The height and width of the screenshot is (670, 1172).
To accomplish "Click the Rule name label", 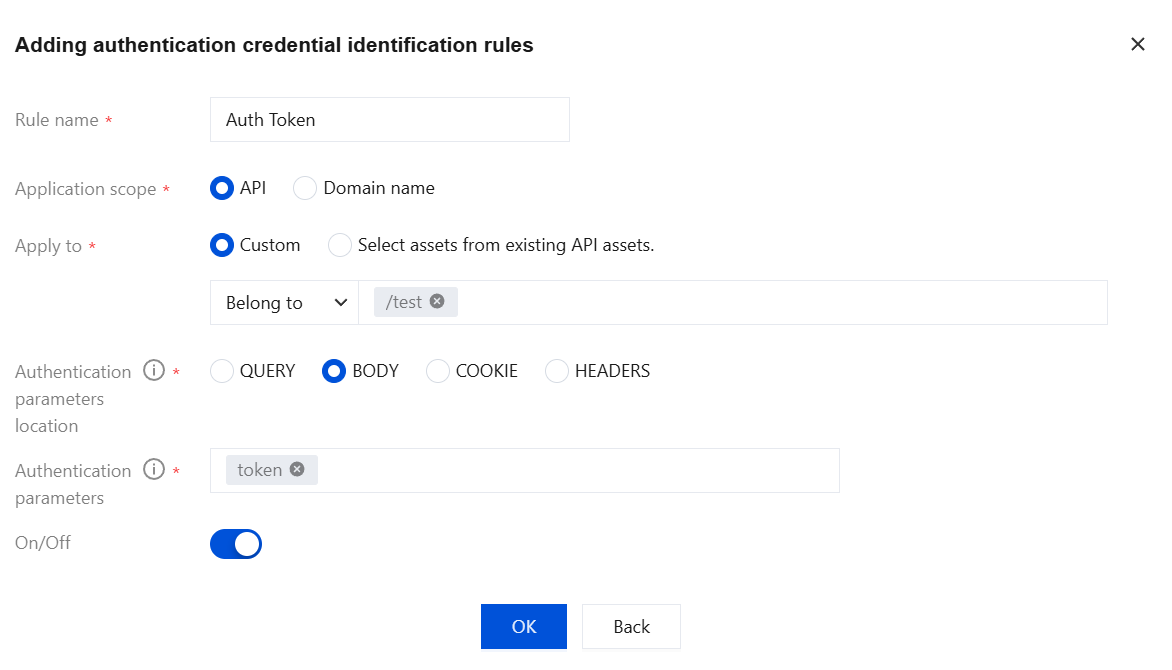I will click(57, 120).
